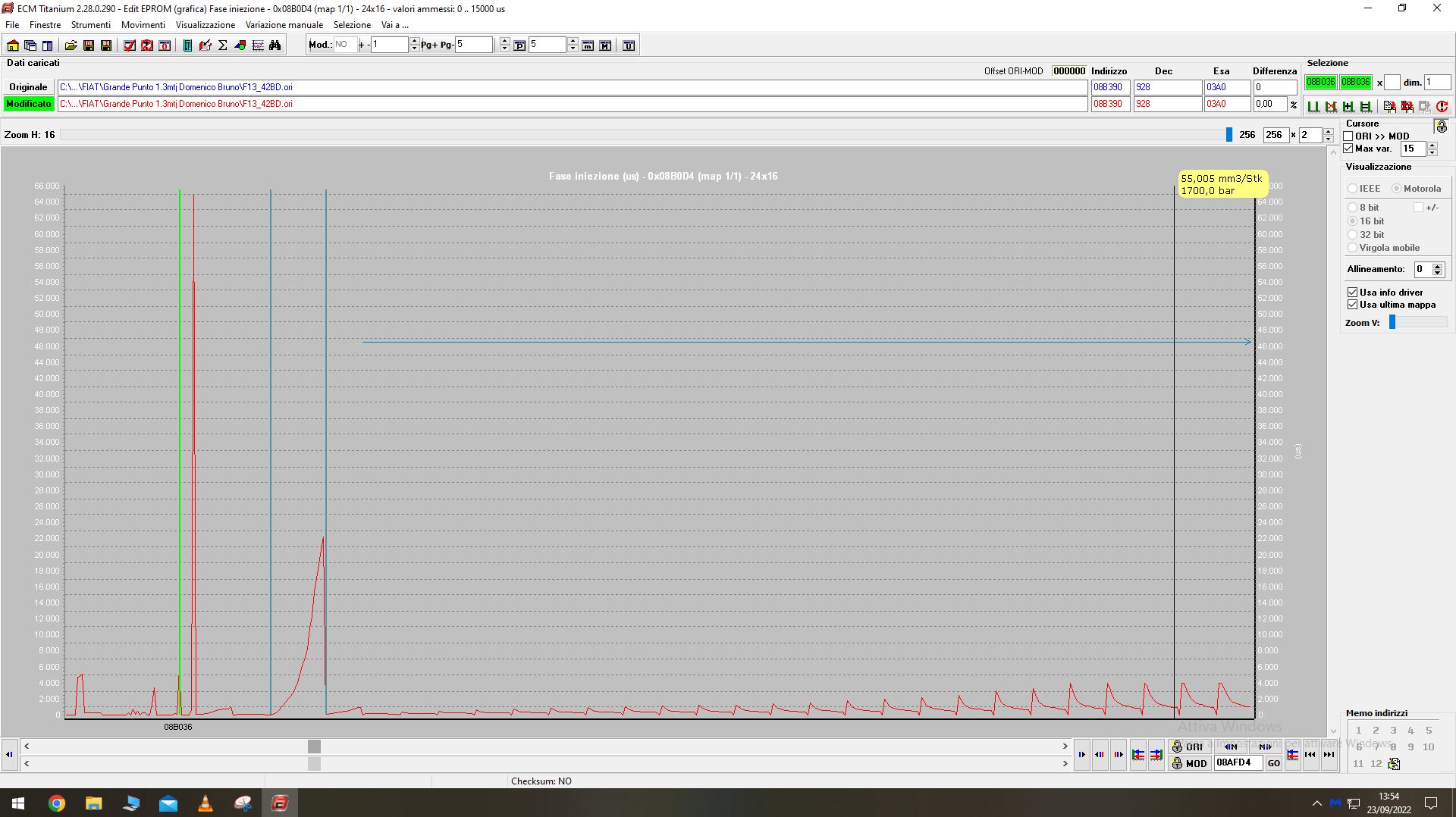The width and height of the screenshot is (1456, 817).
Task: Jump to last map with skip-forward icon
Action: (x=1329, y=755)
